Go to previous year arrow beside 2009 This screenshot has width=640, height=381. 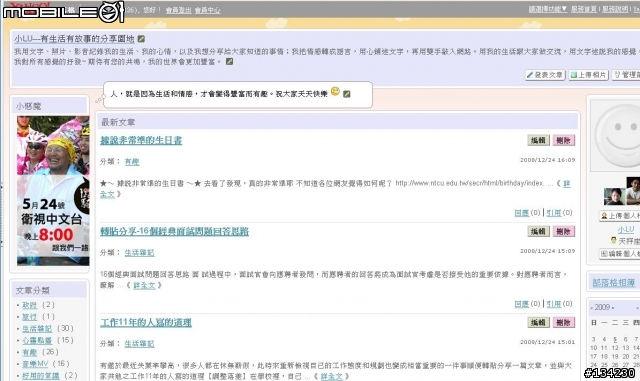[591, 307]
